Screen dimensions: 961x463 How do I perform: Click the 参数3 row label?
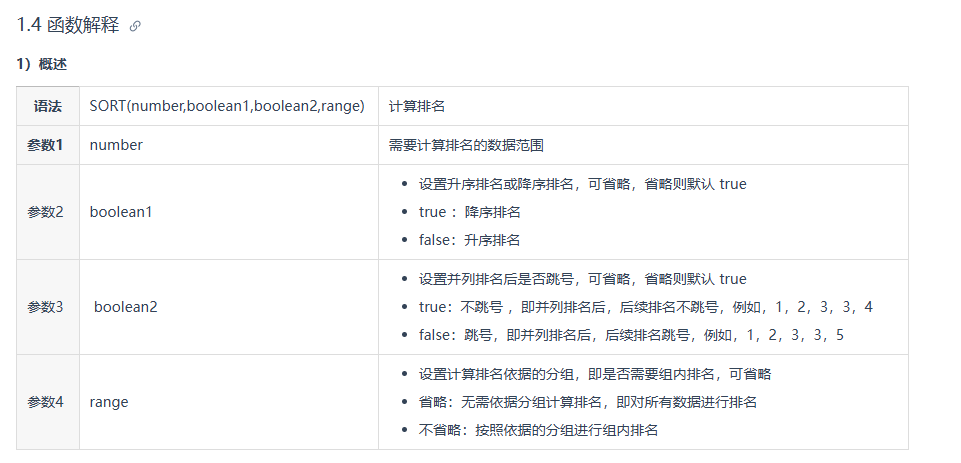point(46,307)
